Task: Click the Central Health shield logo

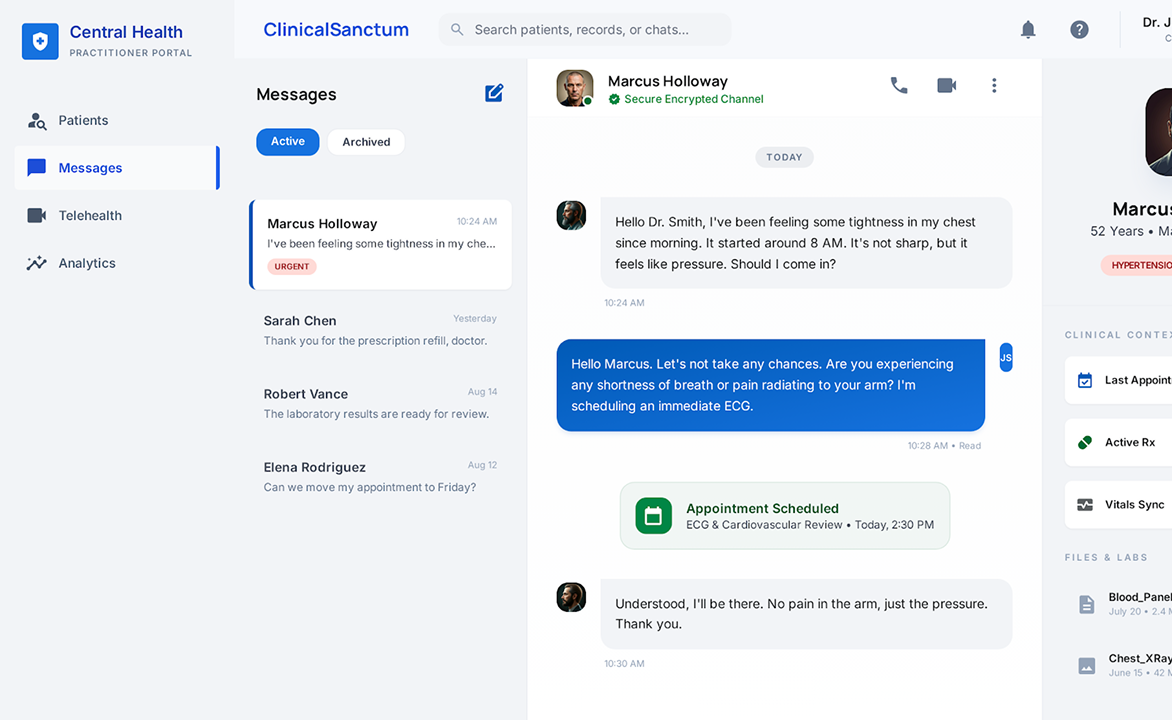Action: (x=40, y=41)
